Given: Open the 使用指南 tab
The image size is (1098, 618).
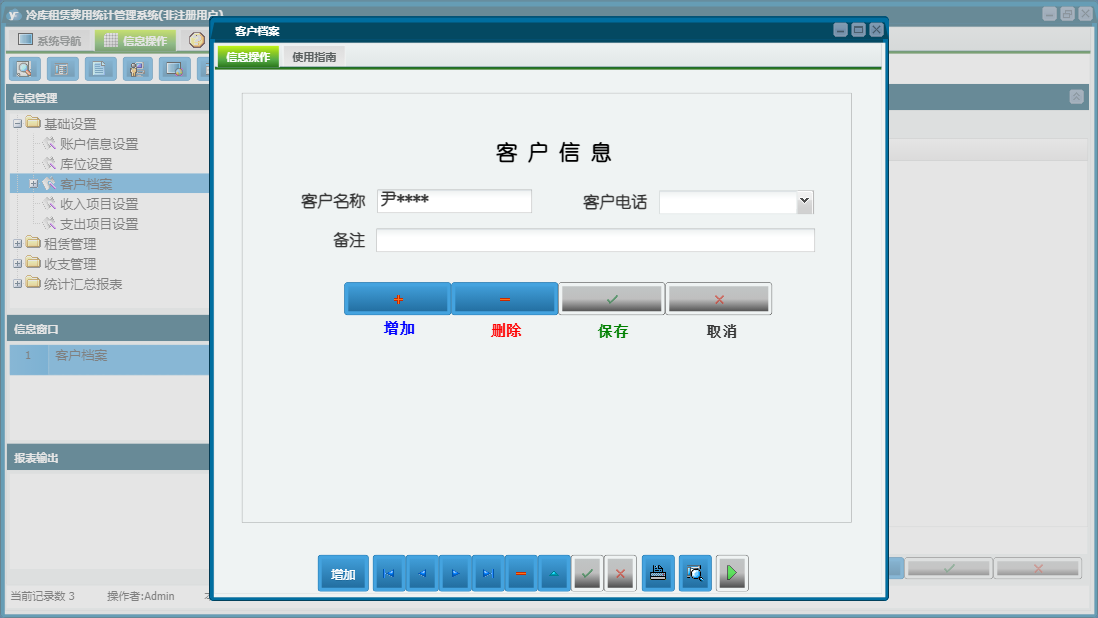Looking at the screenshot, I should [x=314, y=57].
